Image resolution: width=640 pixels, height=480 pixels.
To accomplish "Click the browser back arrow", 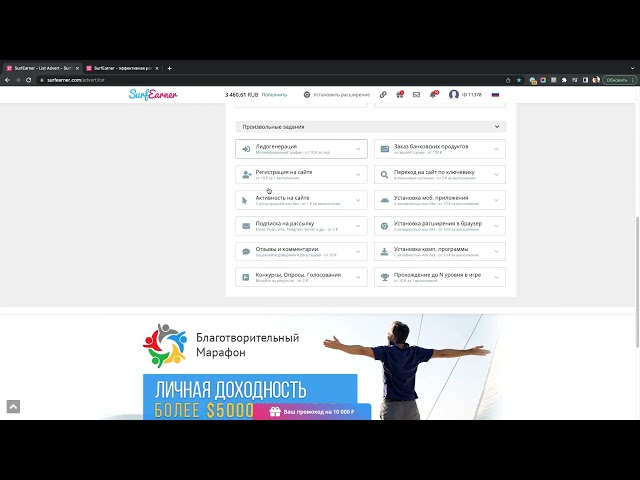I will pos(7,80).
